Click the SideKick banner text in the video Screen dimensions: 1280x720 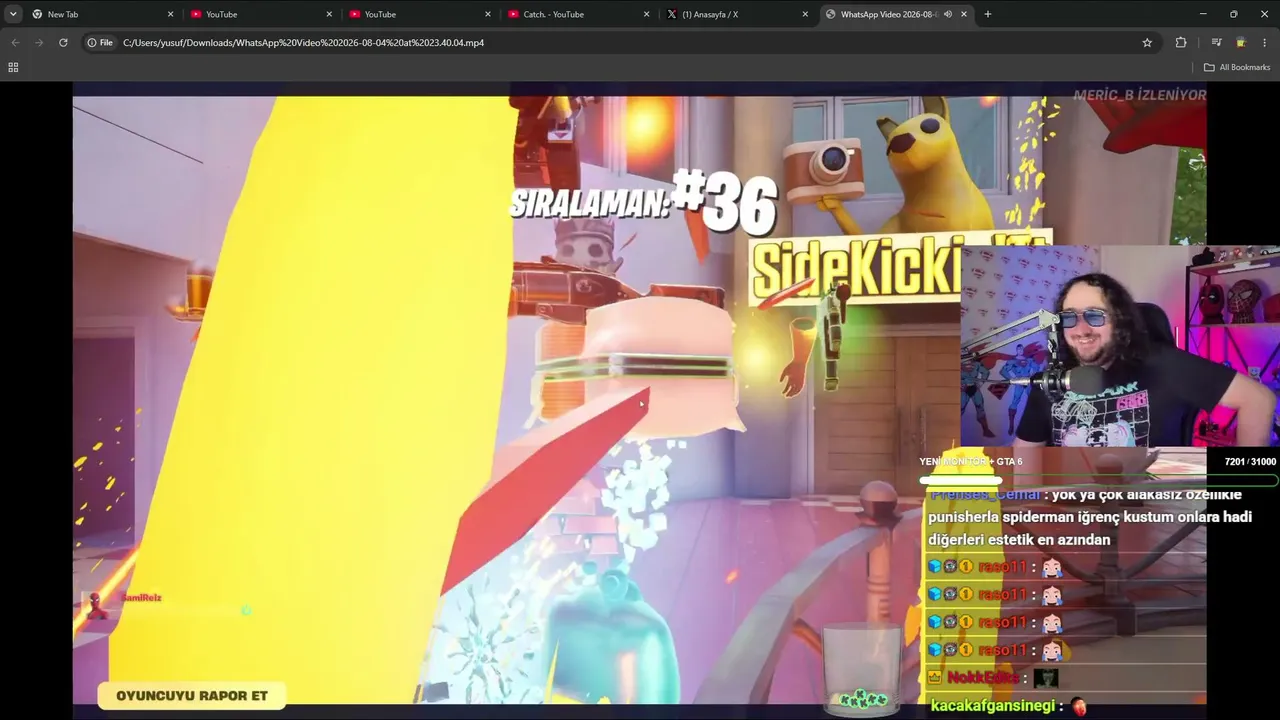pyautogui.click(x=855, y=270)
